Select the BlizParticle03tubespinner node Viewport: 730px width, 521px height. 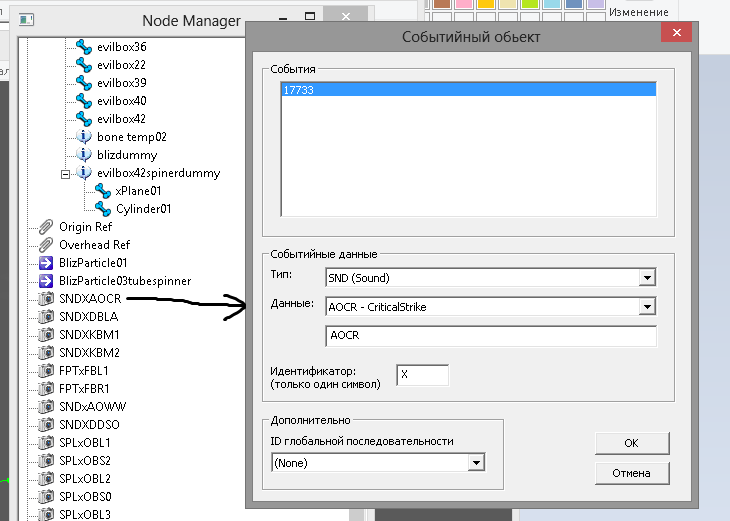(x=125, y=281)
